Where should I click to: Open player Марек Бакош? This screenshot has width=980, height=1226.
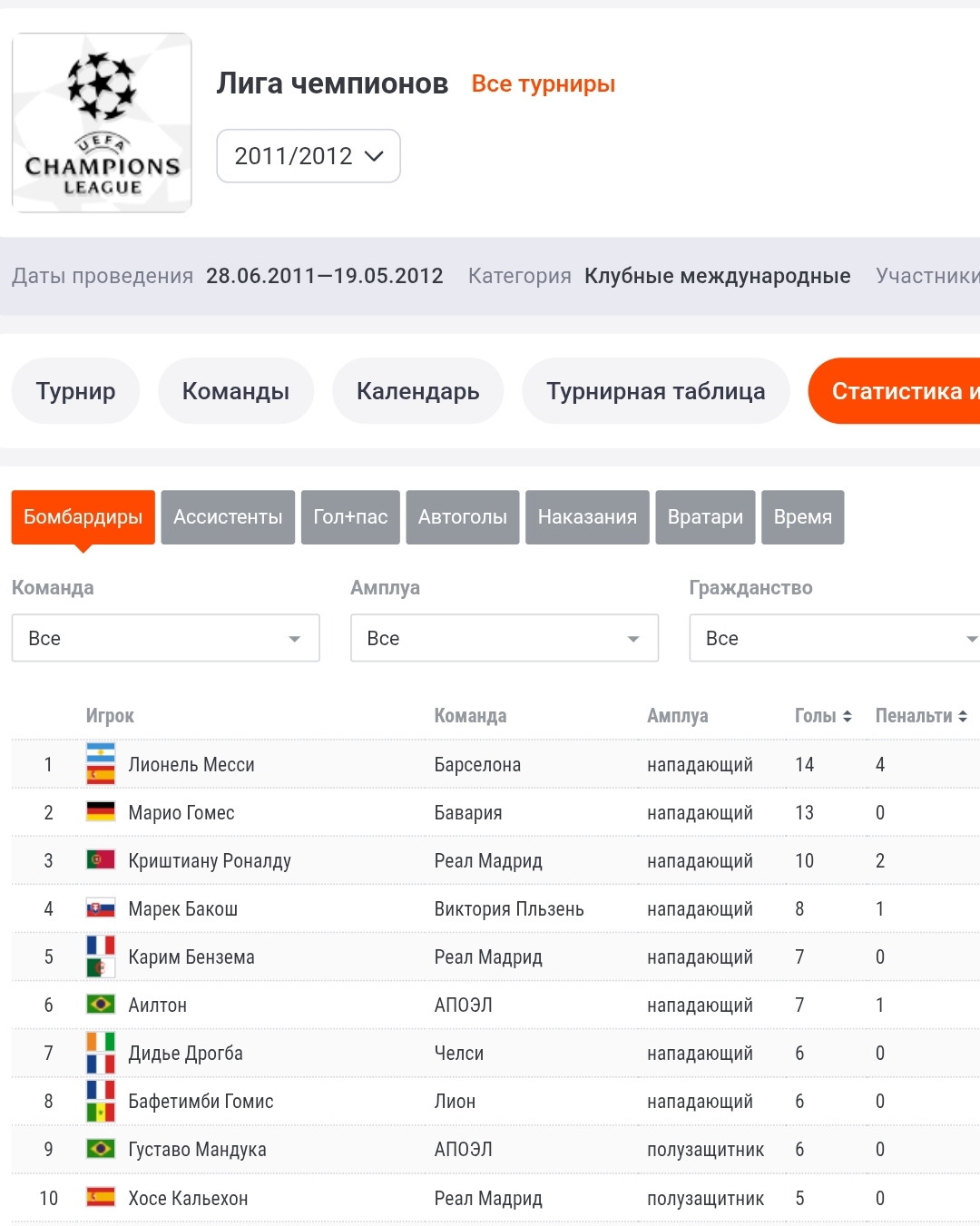coord(183,909)
